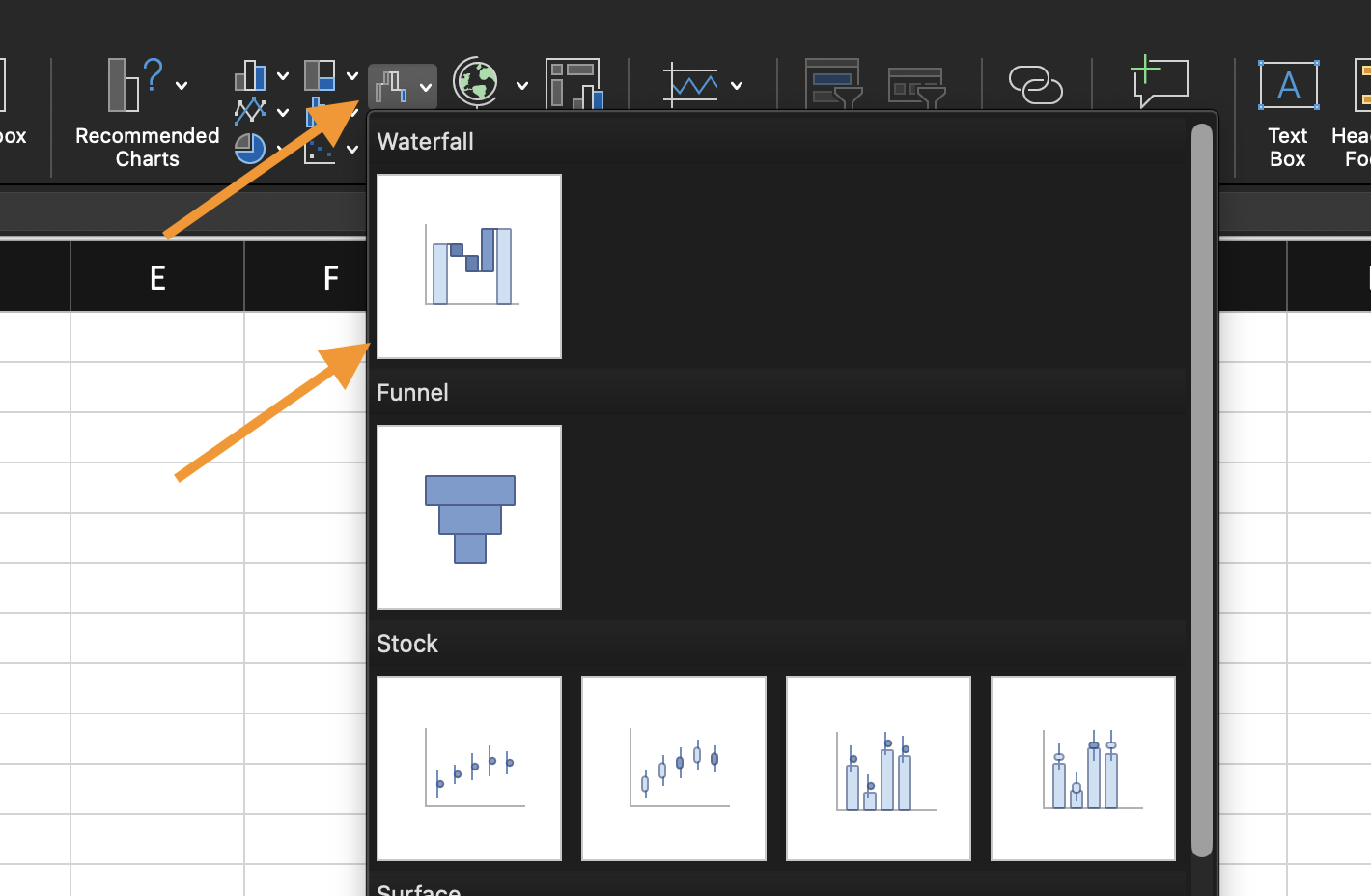
Task: Expand the hierarchy chart dropdown arrow
Action: point(352,75)
